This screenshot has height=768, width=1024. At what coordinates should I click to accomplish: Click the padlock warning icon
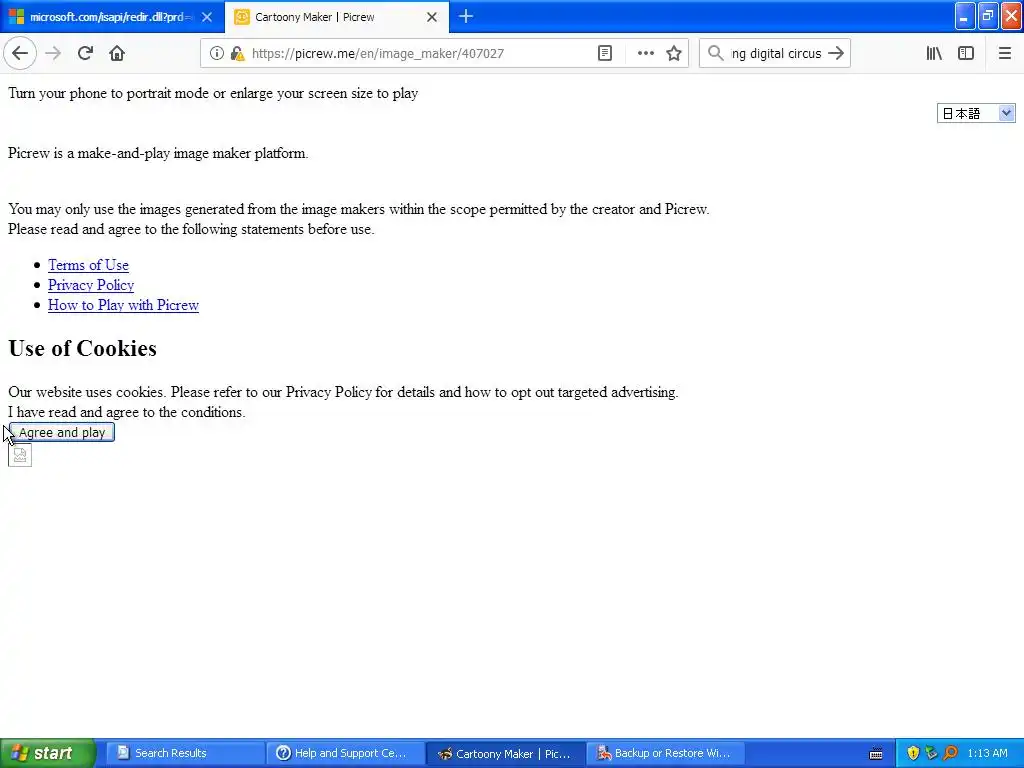pos(237,53)
